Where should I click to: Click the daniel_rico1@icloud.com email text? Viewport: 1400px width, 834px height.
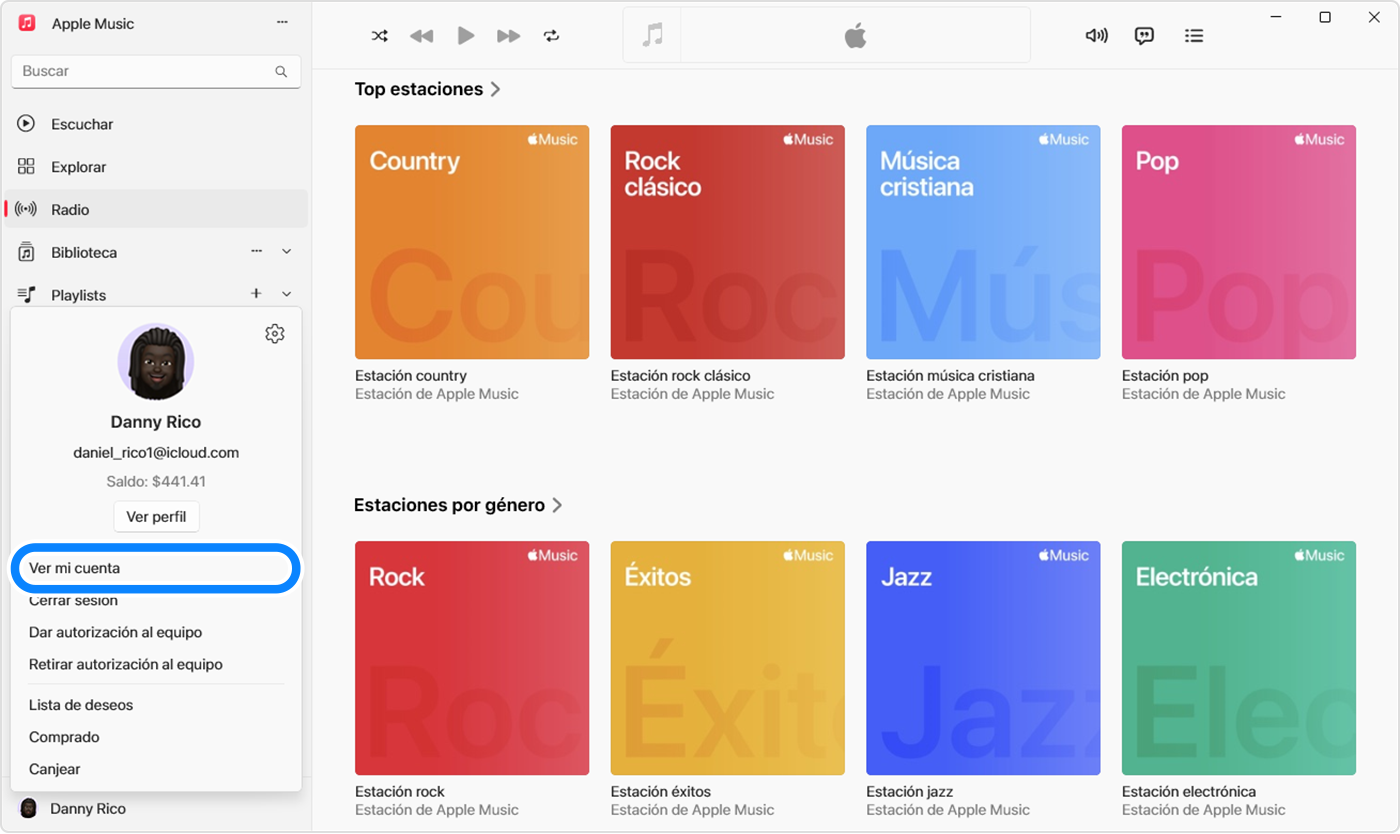click(x=156, y=452)
